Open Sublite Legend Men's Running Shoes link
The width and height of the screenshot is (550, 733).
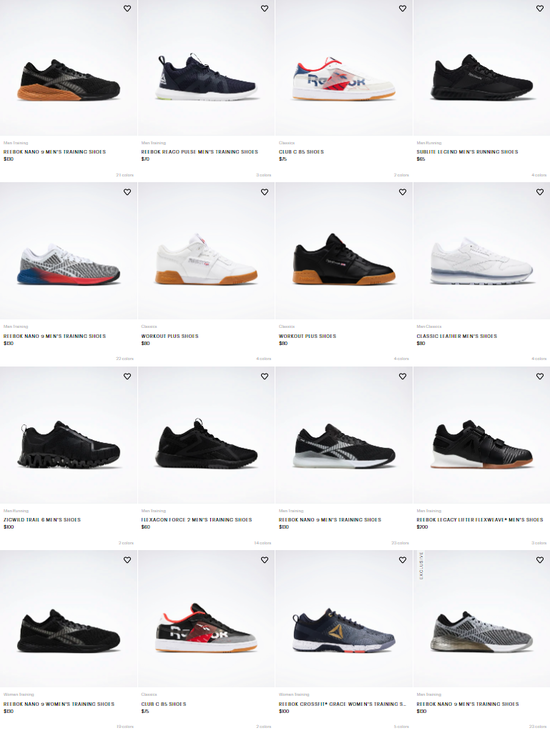[467, 152]
